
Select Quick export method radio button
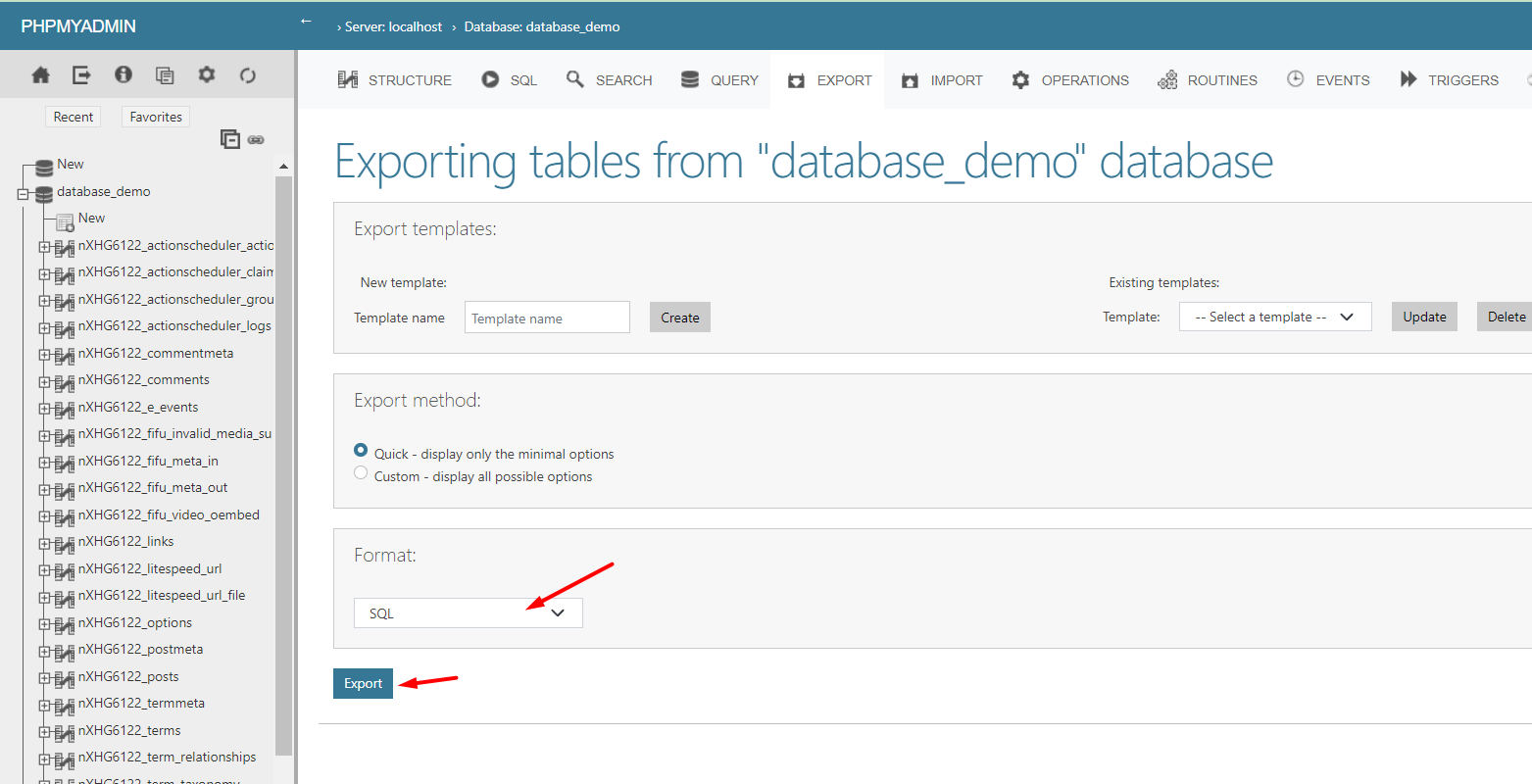click(x=361, y=451)
